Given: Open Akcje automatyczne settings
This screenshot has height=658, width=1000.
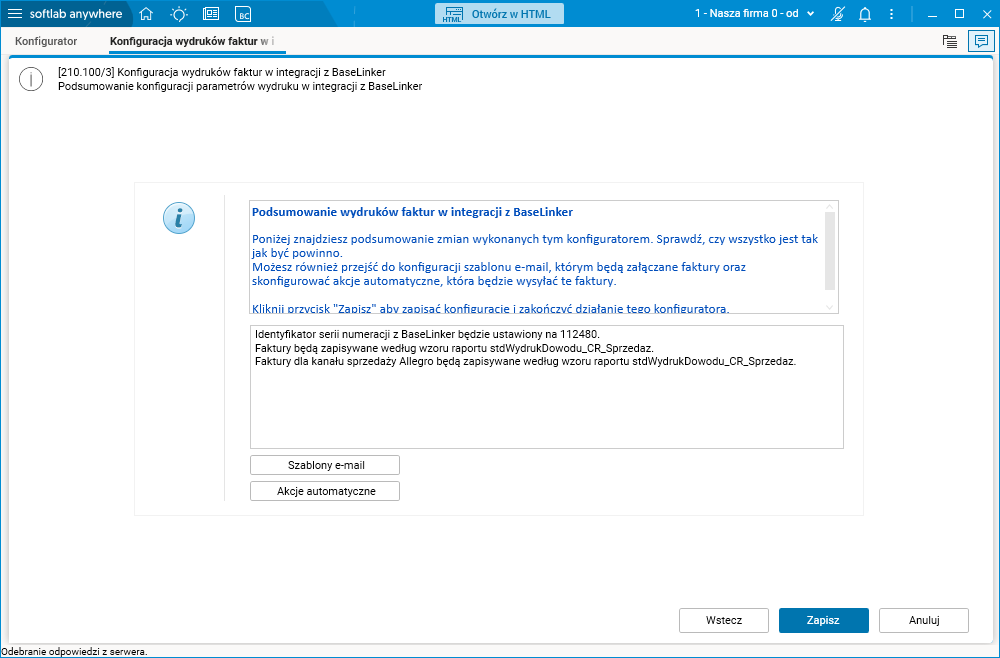Looking at the screenshot, I should coord(324,490).
